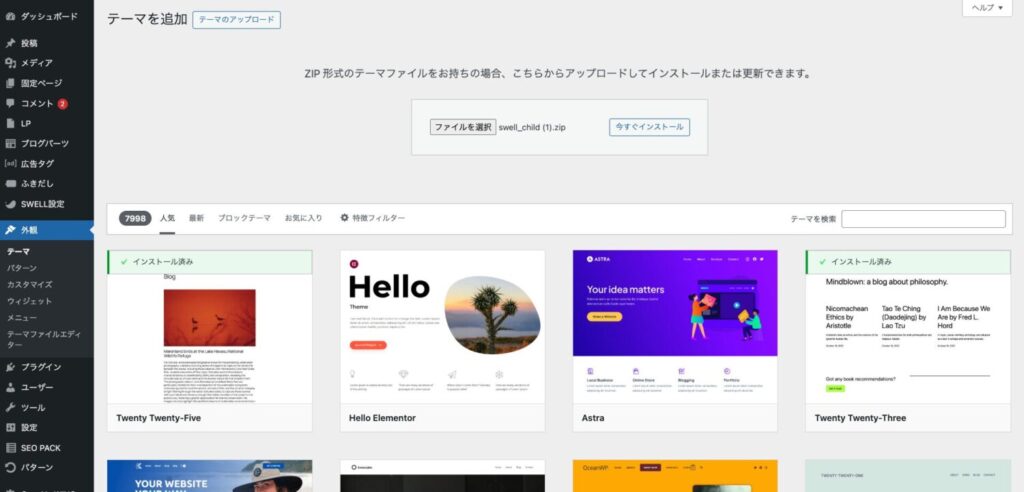Click the gear icon for 特徴フィルター
This screenshot has height=492, width=1024.
coord(345,218)
